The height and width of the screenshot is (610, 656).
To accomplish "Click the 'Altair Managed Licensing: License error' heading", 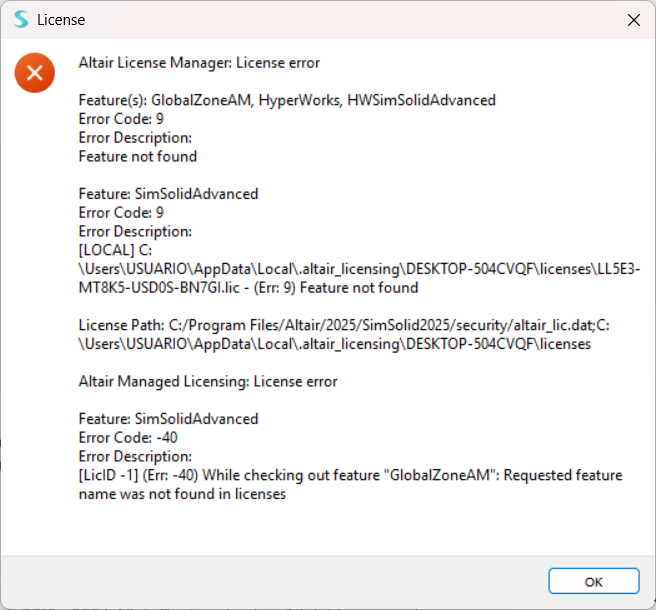I will coord(208,382).
